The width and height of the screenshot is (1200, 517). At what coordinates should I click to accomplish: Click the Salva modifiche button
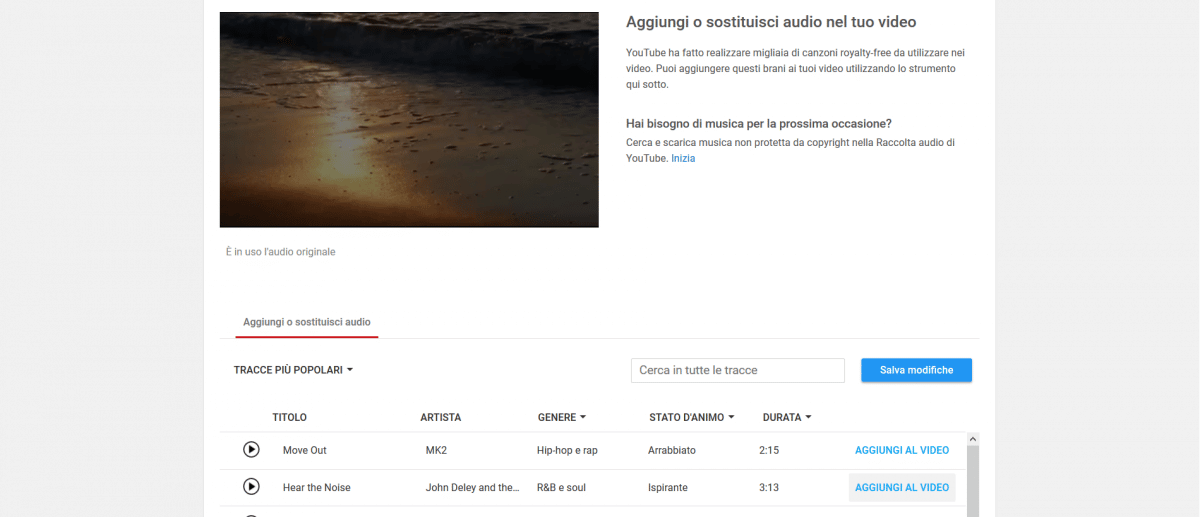916,370
